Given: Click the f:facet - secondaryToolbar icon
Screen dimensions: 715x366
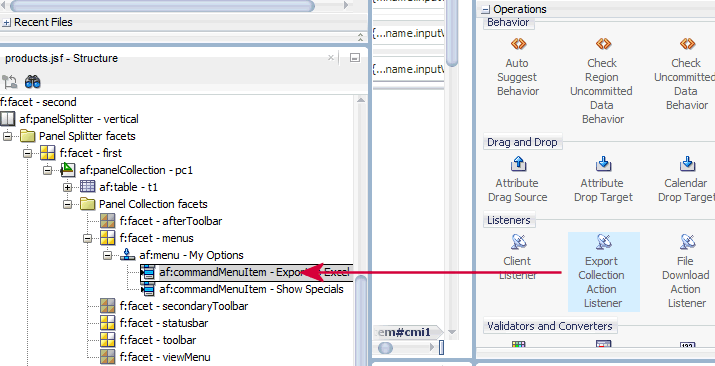Looking at the screenshot, I should 108,306.
